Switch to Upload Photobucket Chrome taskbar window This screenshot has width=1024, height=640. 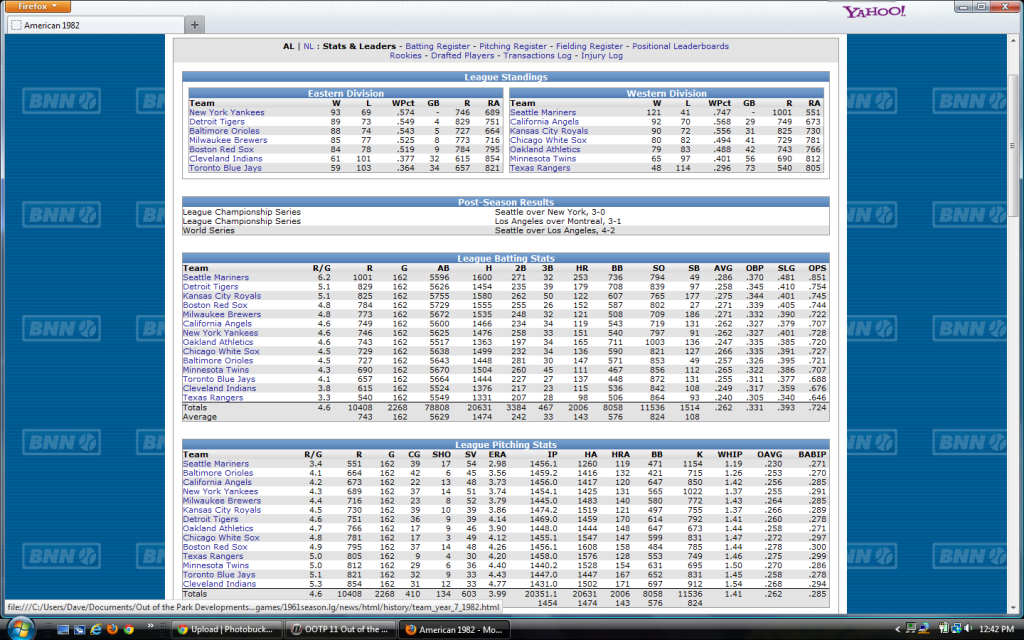point(227,630)
